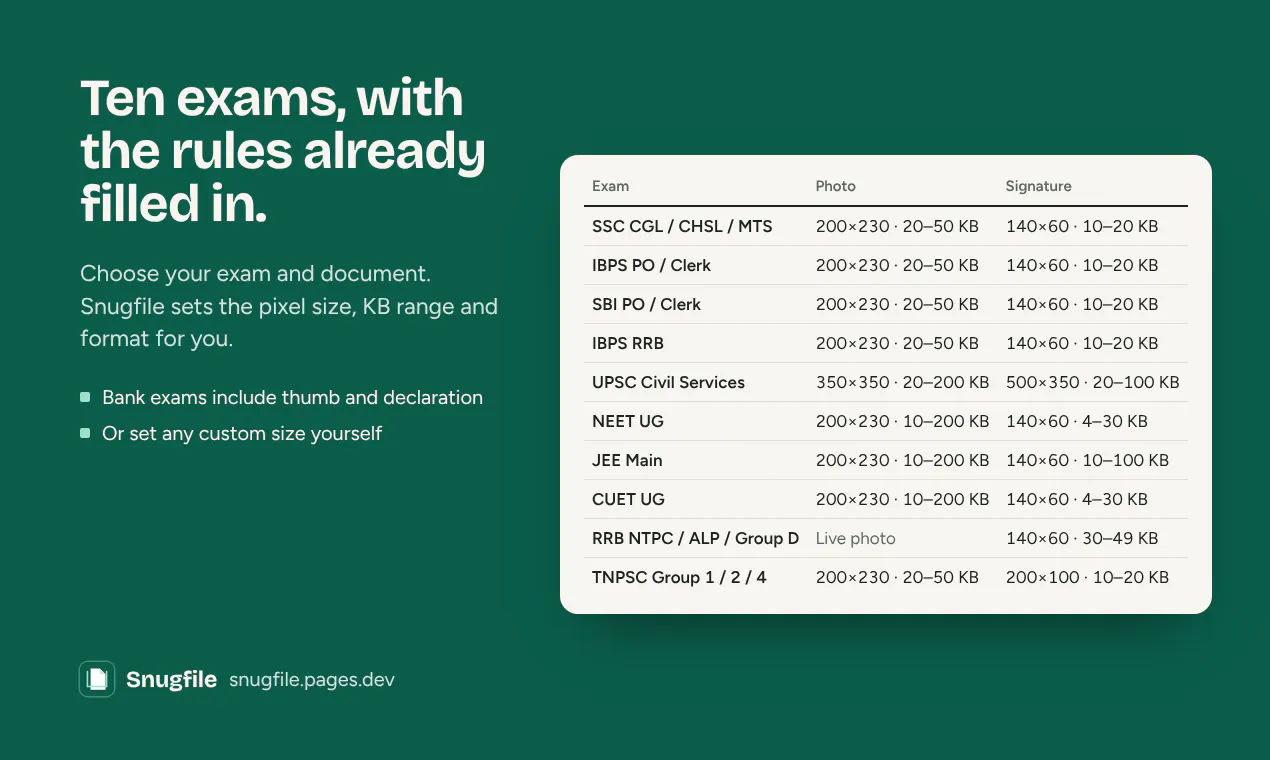Click the "Choose your exam and document" paragraph
Viewport: 1270px width, 760px height.
point(289,306)
